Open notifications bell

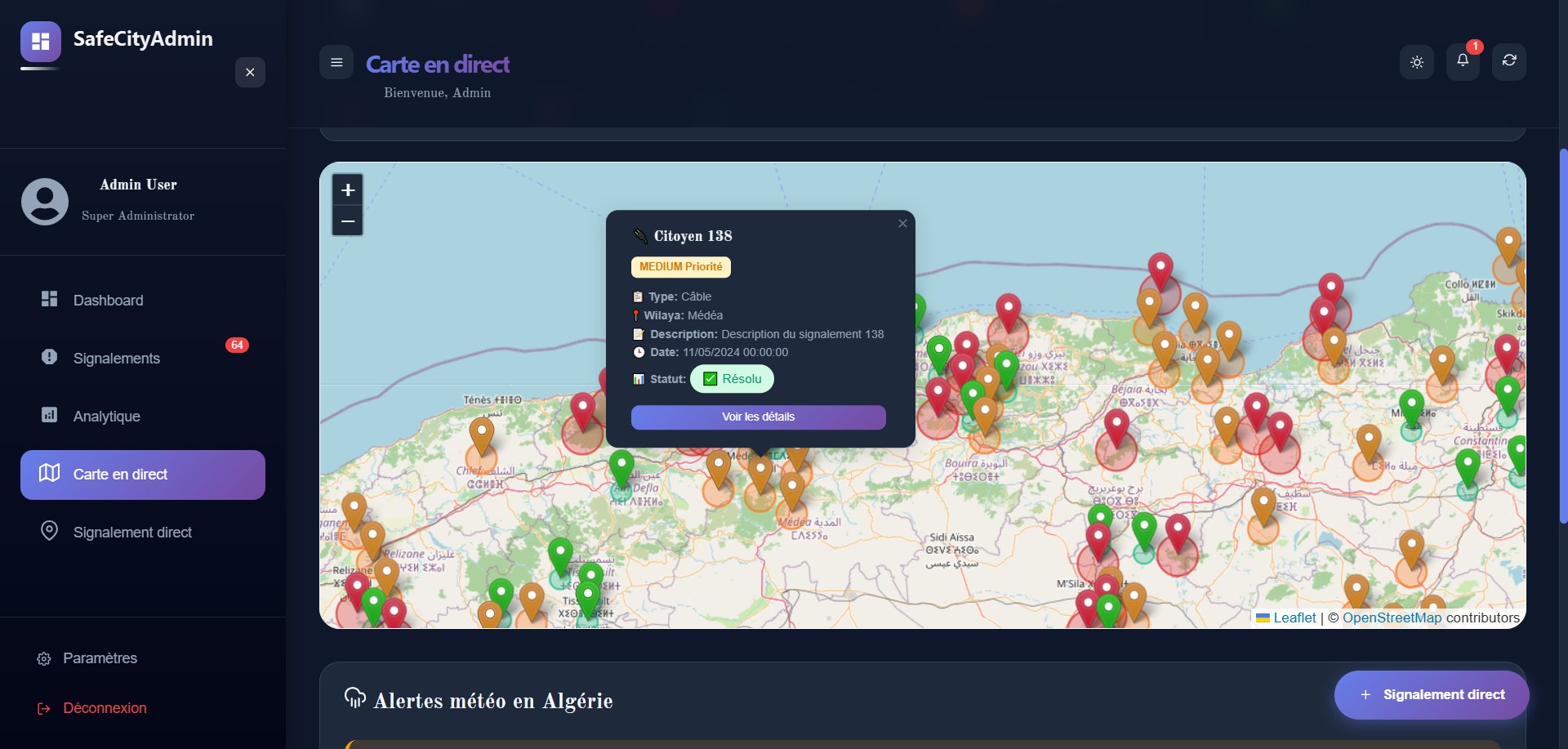pos(1463,60)
